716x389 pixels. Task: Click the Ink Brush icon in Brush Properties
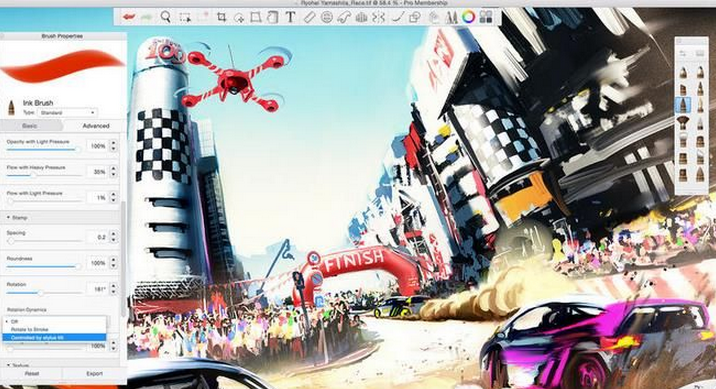tap(11, 107)
